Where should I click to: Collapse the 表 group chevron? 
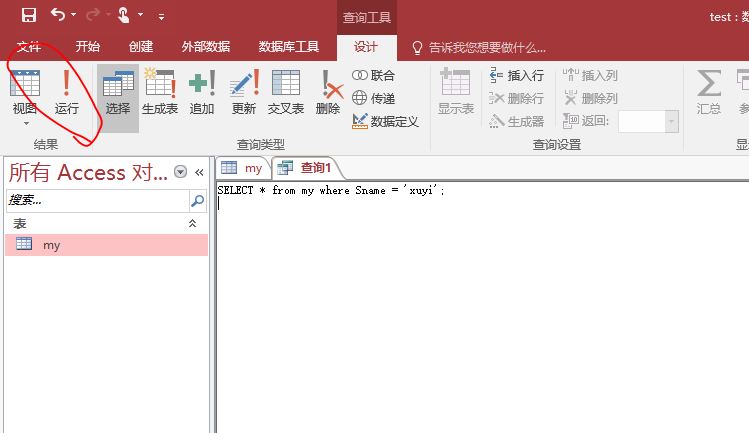pyautogui.click(x=193, y=223)
